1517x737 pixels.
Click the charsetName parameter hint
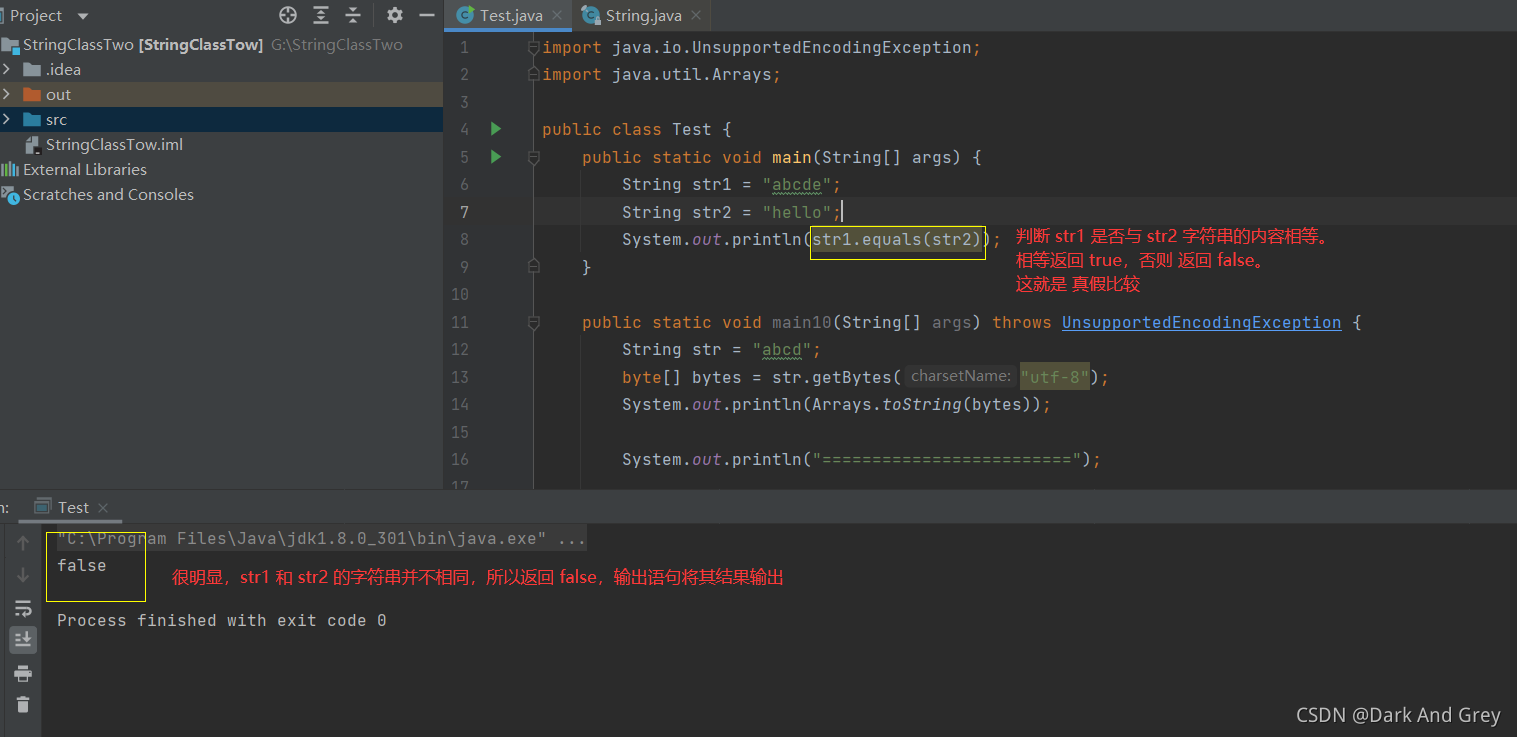961,376
